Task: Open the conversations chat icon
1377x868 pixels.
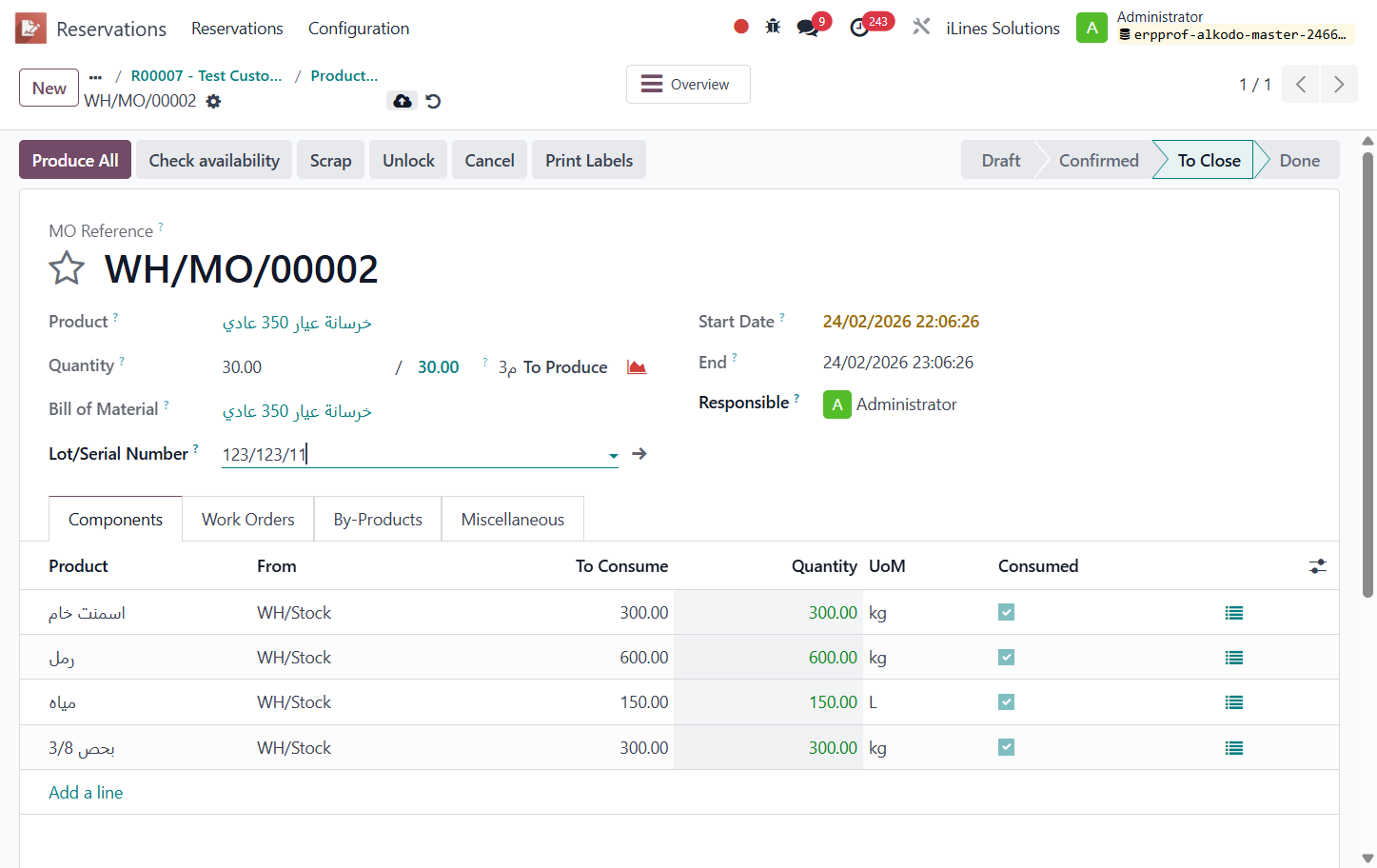Action: click(x=808, y=28)
